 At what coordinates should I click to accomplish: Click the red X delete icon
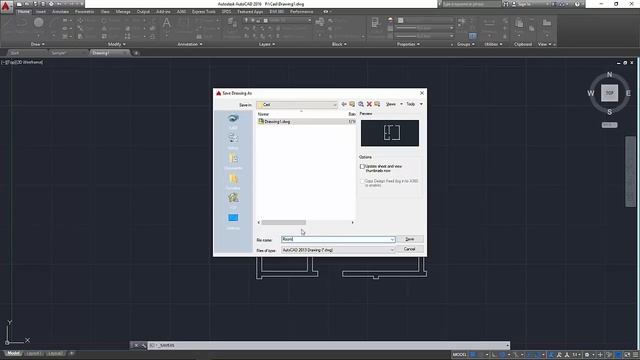(369, 104)
